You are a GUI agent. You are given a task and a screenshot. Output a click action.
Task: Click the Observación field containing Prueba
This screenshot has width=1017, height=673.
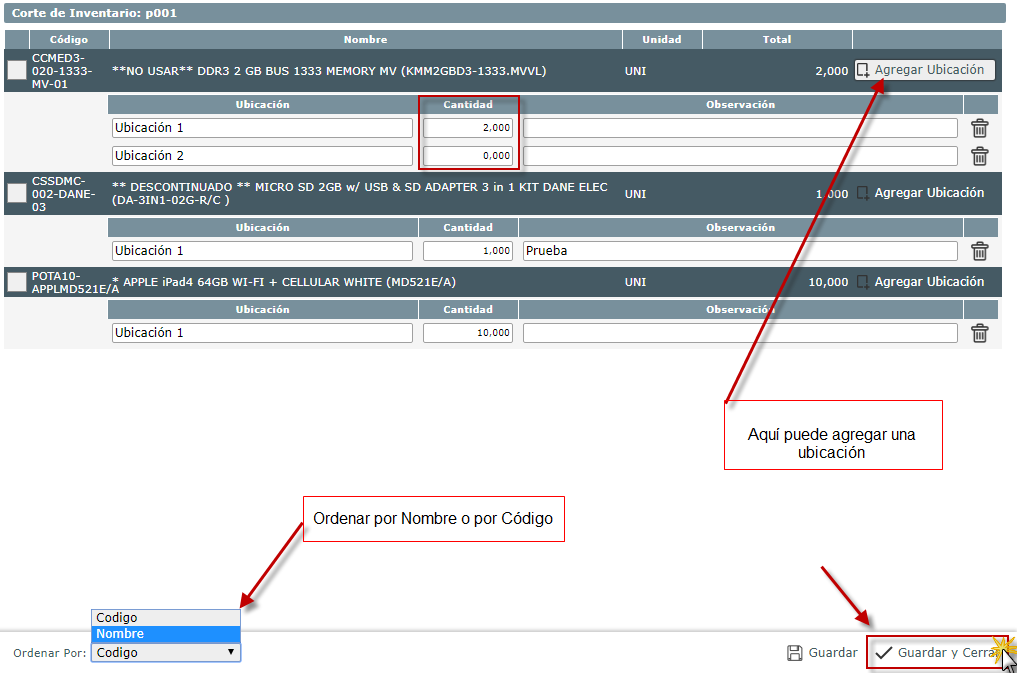click(739, 251)
